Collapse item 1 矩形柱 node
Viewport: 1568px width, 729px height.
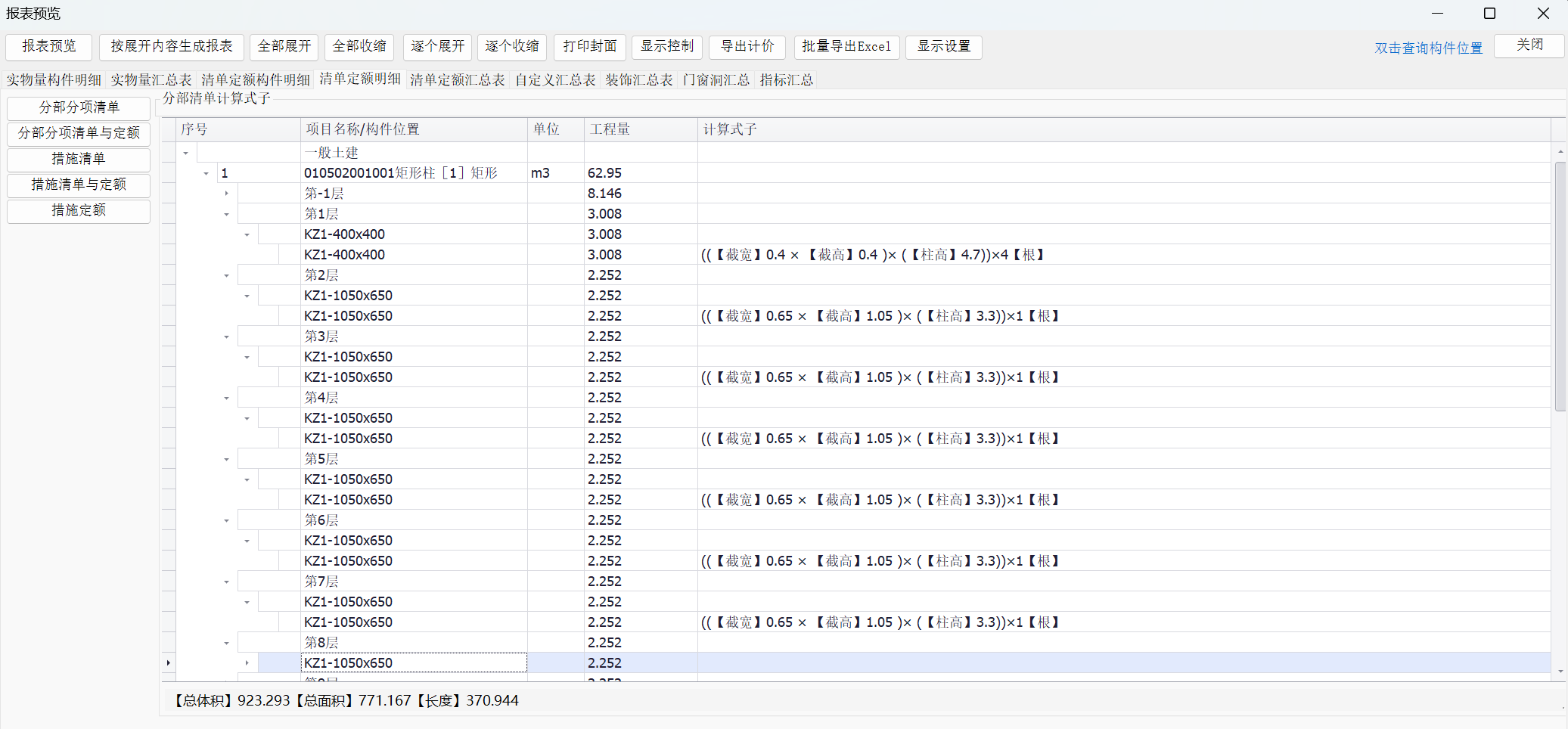[x=206, y=174]
